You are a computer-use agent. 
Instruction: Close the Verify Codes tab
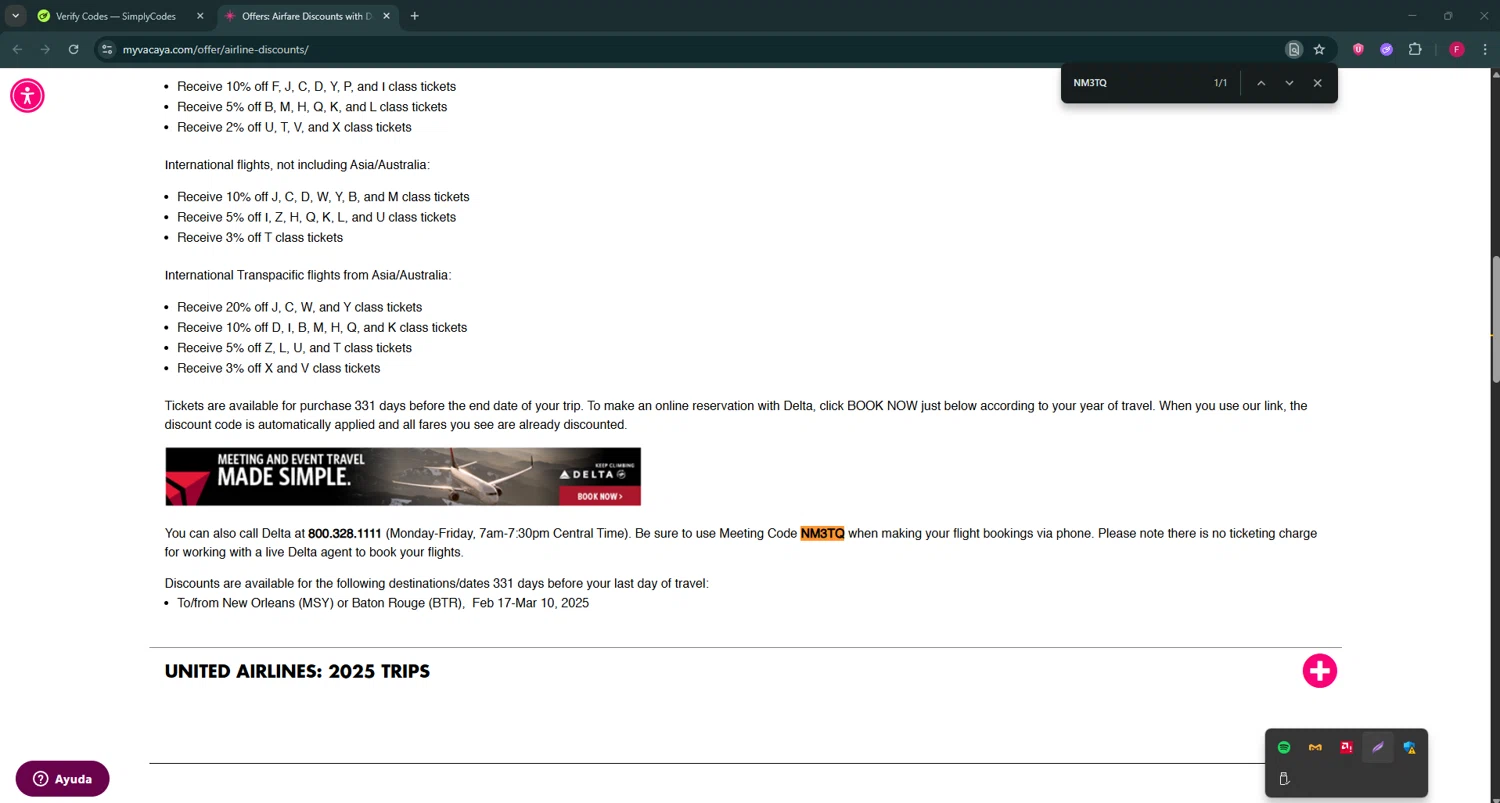coord(199,16)
